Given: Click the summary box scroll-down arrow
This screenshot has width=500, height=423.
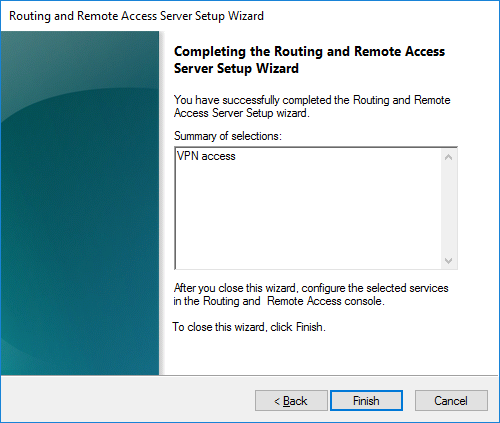Looking at the screenshot, I should [x=449, y=261].
